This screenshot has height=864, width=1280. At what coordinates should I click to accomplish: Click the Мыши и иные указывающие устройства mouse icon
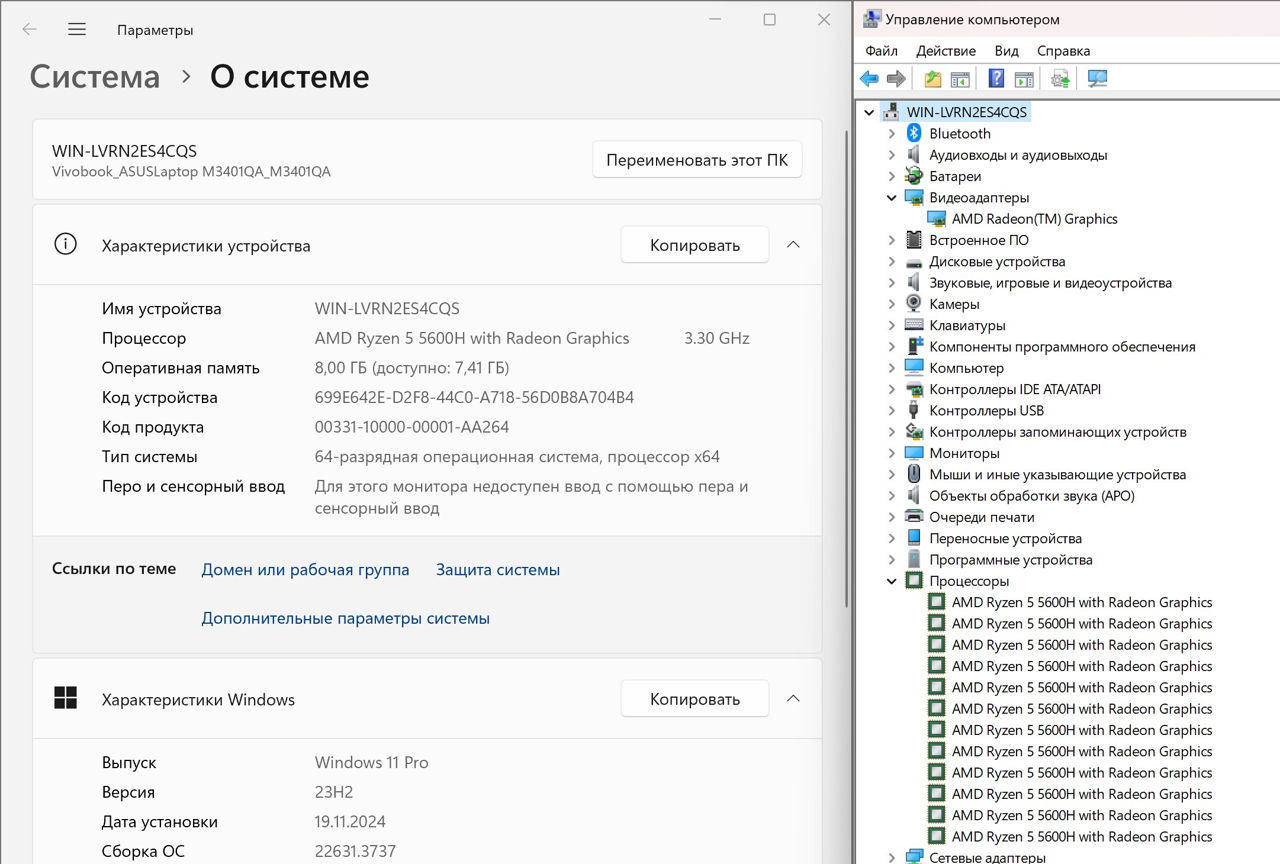coord(913,474)
